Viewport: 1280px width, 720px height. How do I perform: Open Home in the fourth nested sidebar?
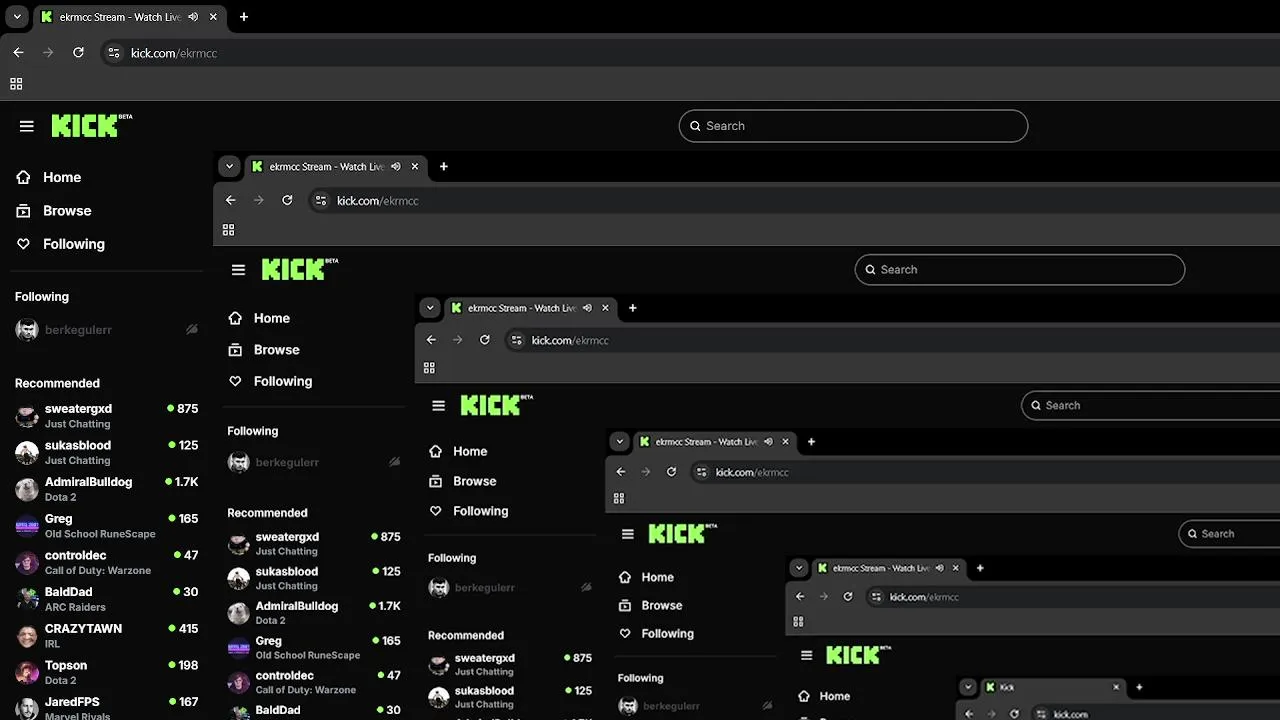tap(646, 577)
